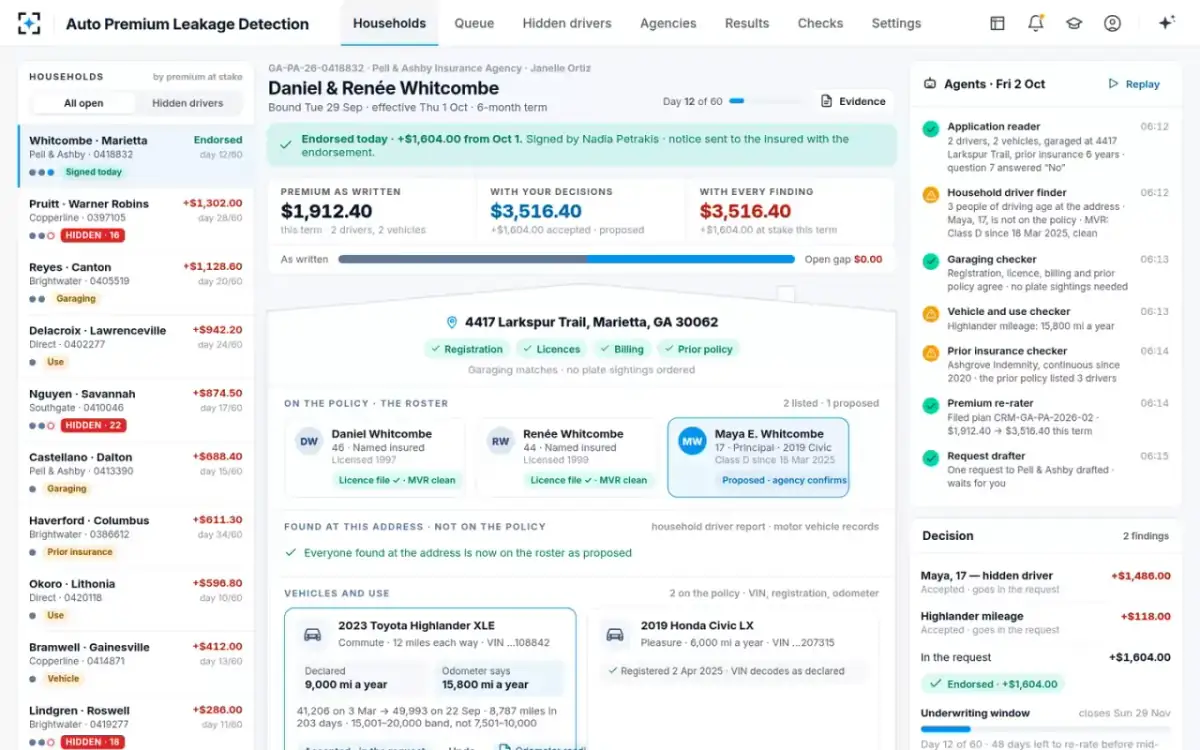This screenshot has height=750, width=1200.
Task: Open notifications bell
Action: coord(1036,23)
